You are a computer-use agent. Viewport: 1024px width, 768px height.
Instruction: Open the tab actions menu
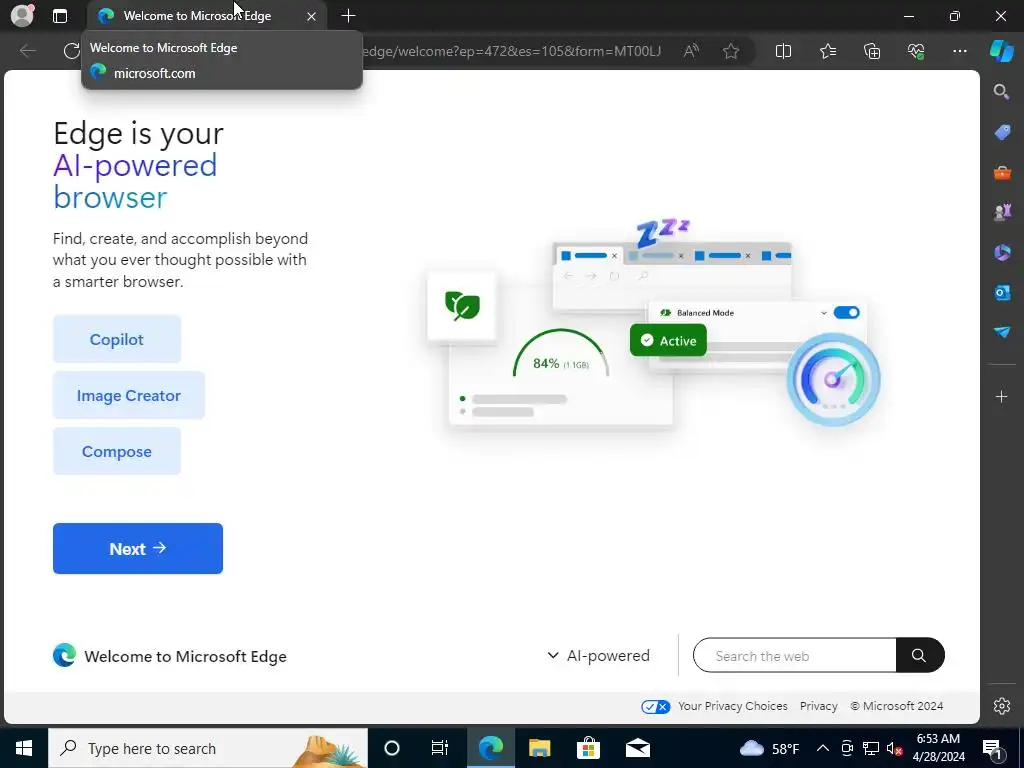pos(59,16)
